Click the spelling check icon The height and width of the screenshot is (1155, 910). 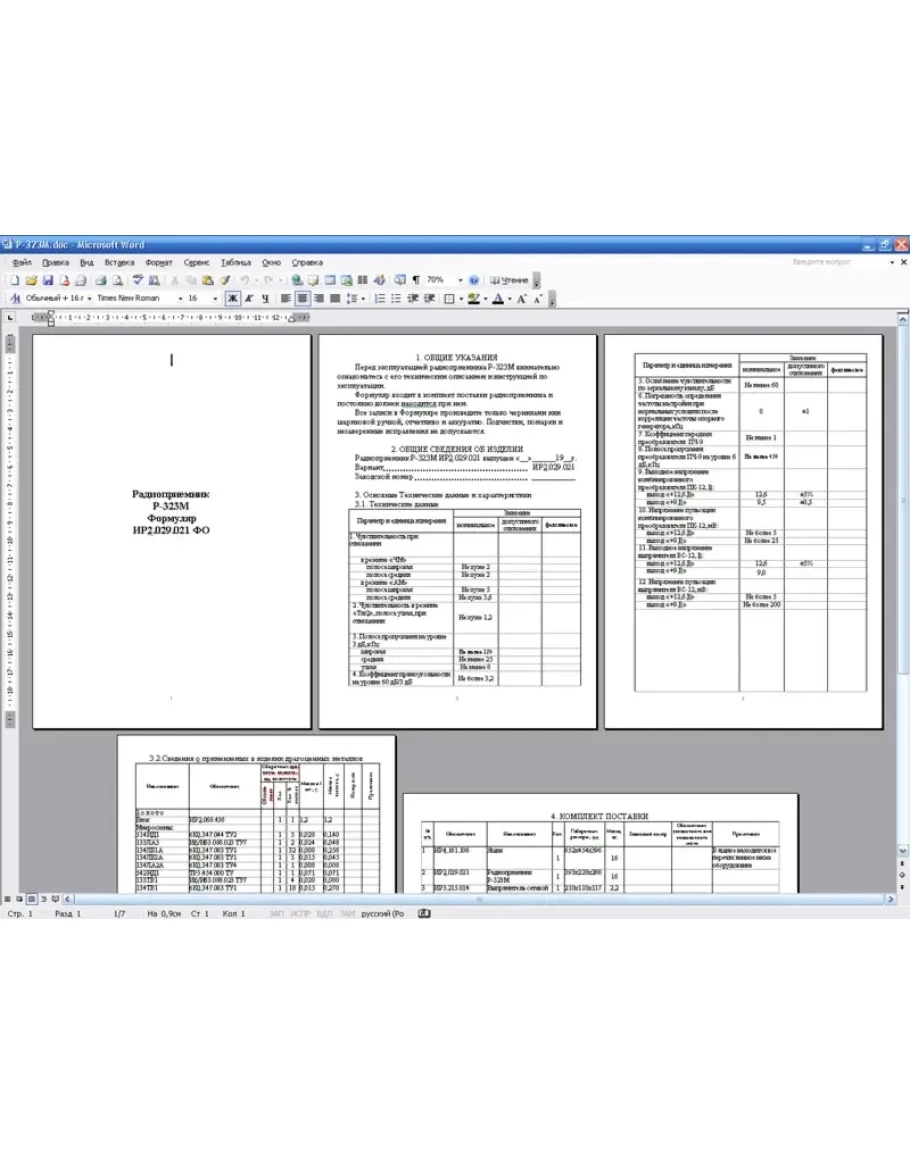[x=139, y=281]
